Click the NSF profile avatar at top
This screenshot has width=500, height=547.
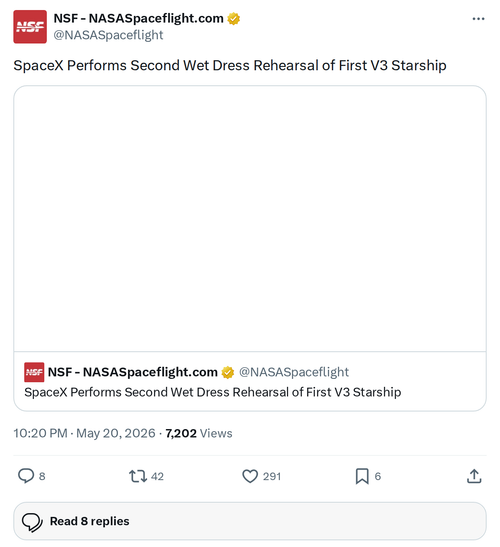(30, 27)
